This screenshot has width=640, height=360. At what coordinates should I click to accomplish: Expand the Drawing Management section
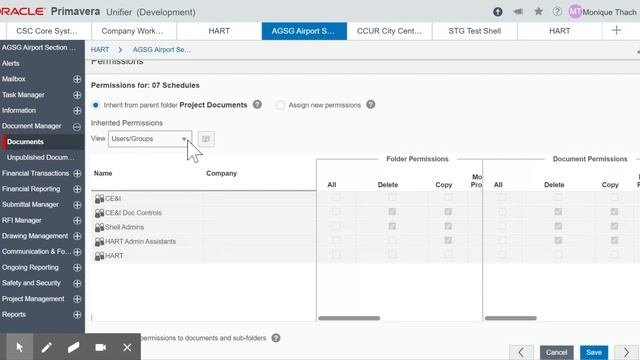77,236
